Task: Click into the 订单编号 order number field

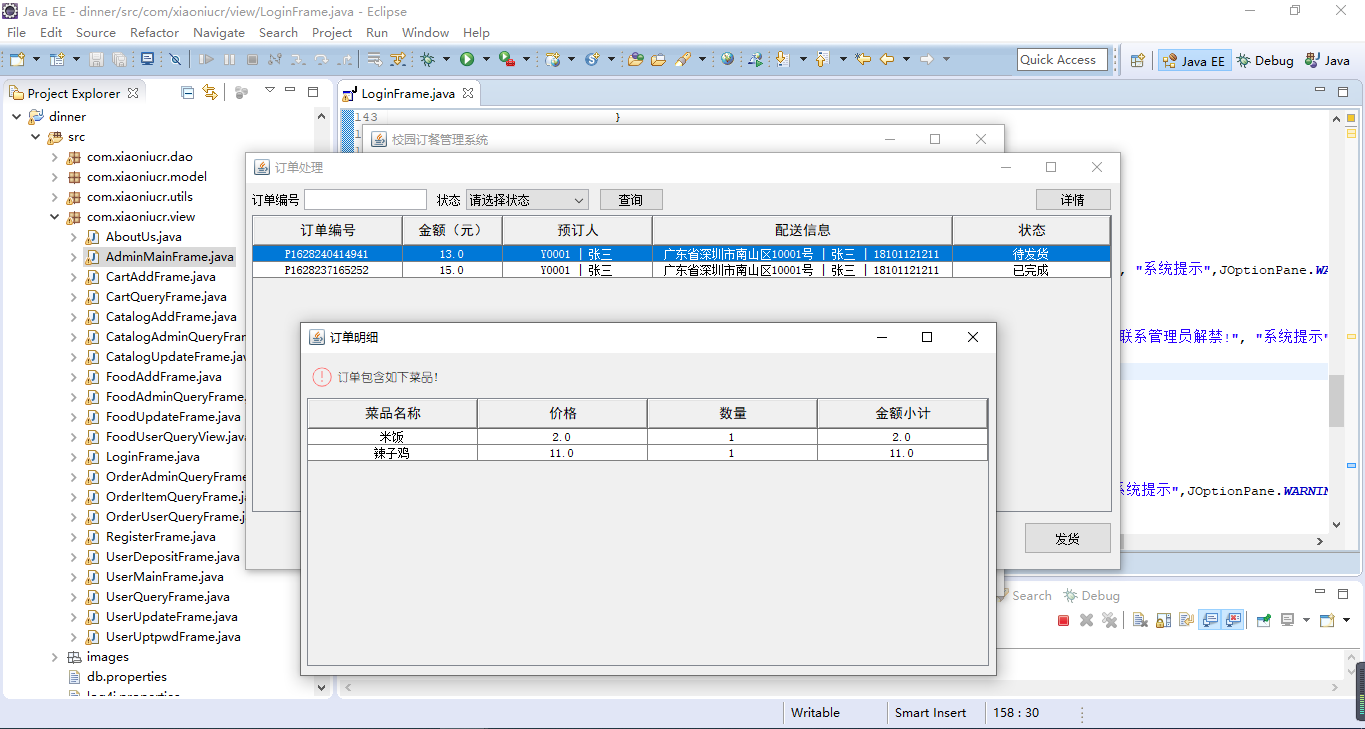Action: pos(365,200)
